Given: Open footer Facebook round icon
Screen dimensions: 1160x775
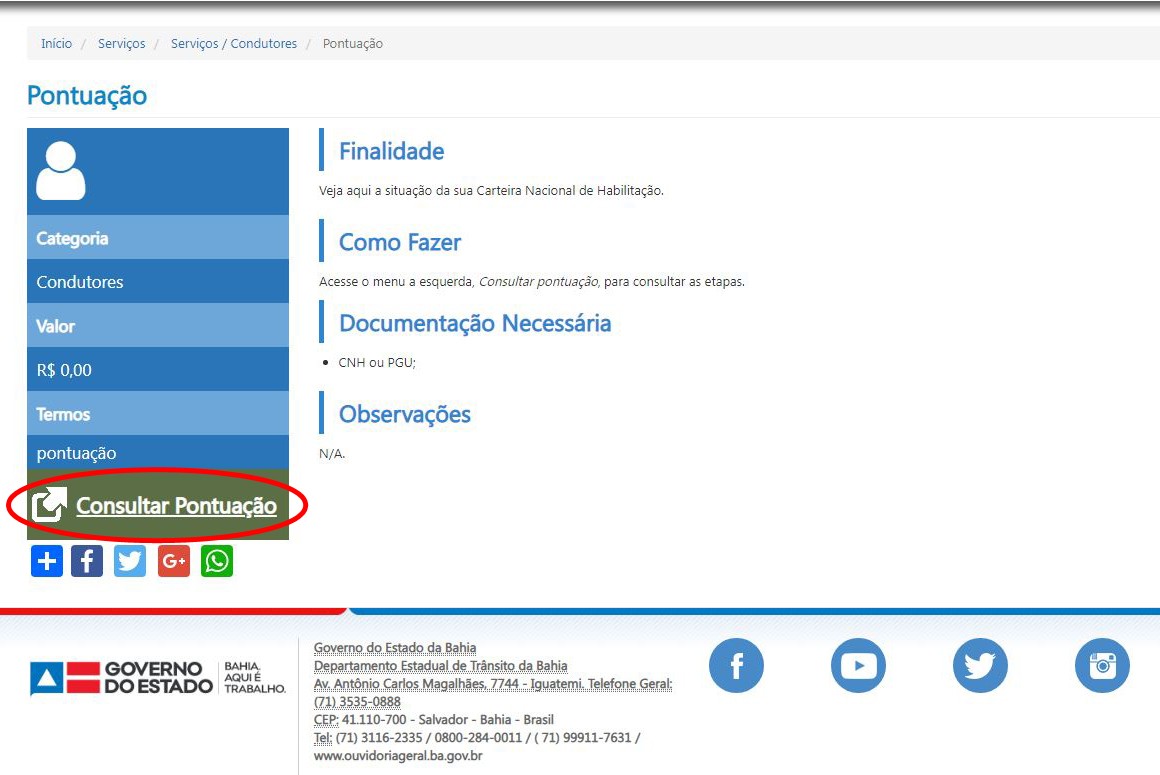Looking at the screenshot, I should 736,666.
